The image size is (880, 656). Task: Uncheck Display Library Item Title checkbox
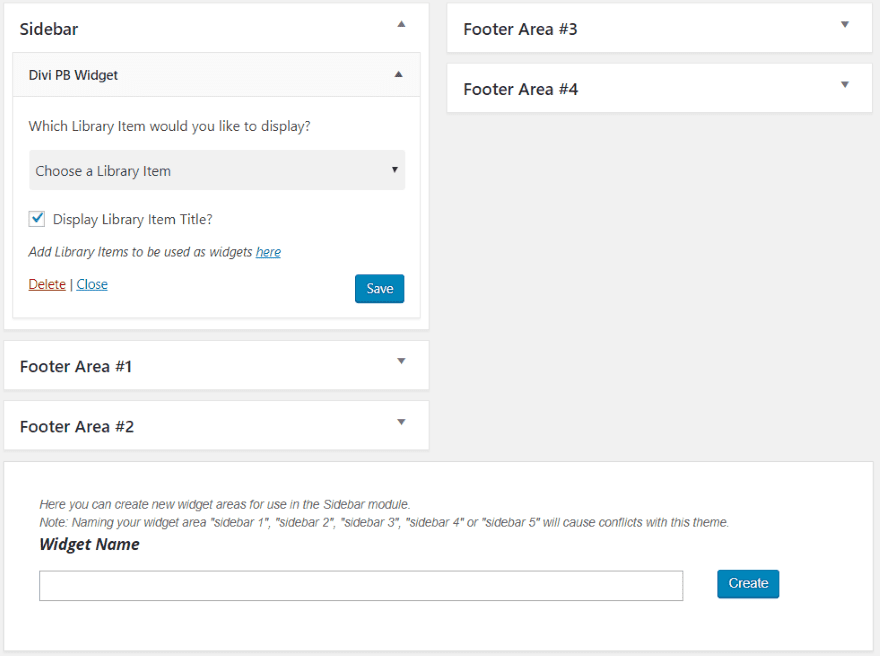click(x=37, y=218)
